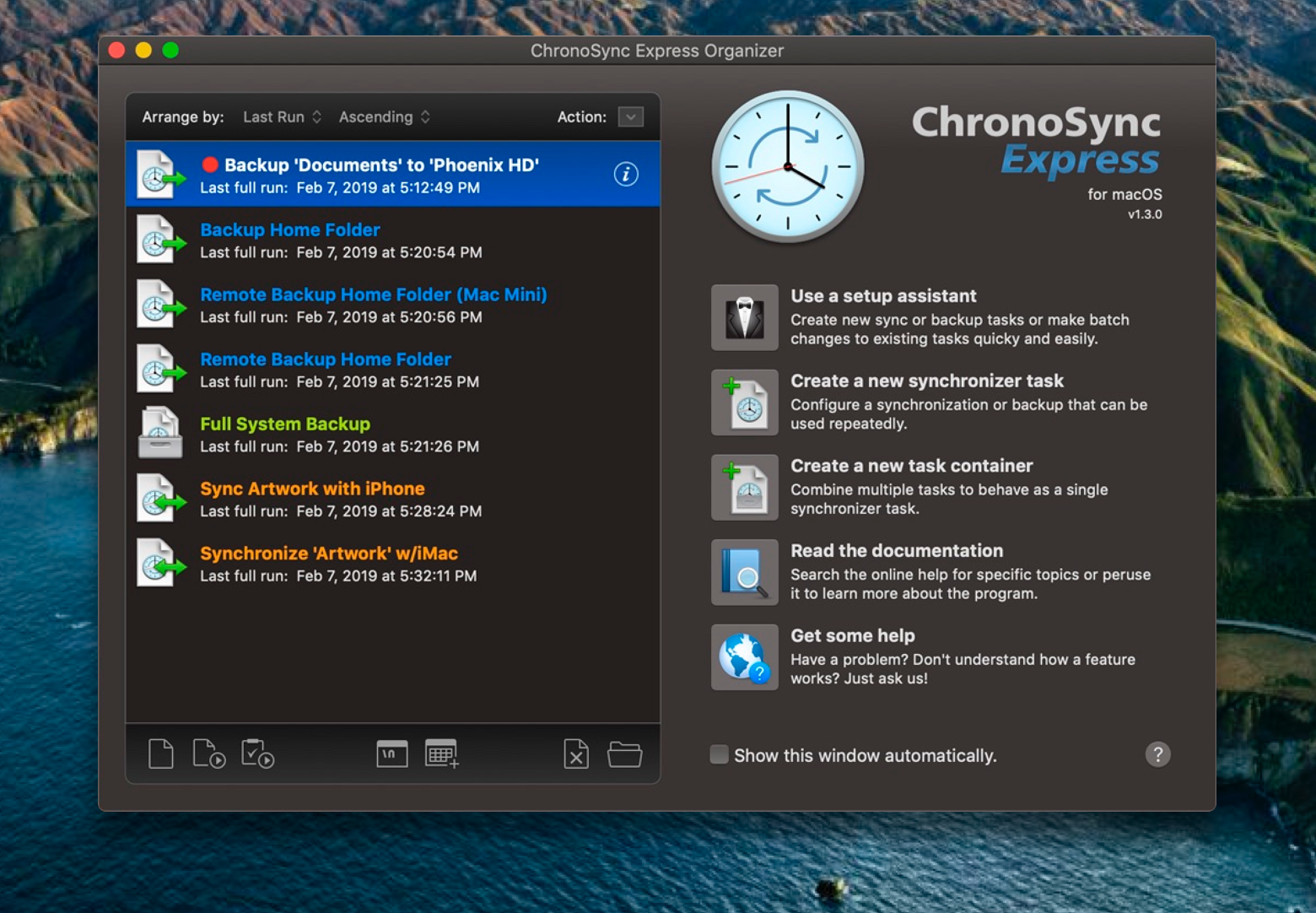Select the Sync Artwork with iPhone title
This screenshot has width=1316, height=913.
click(312, 489)
